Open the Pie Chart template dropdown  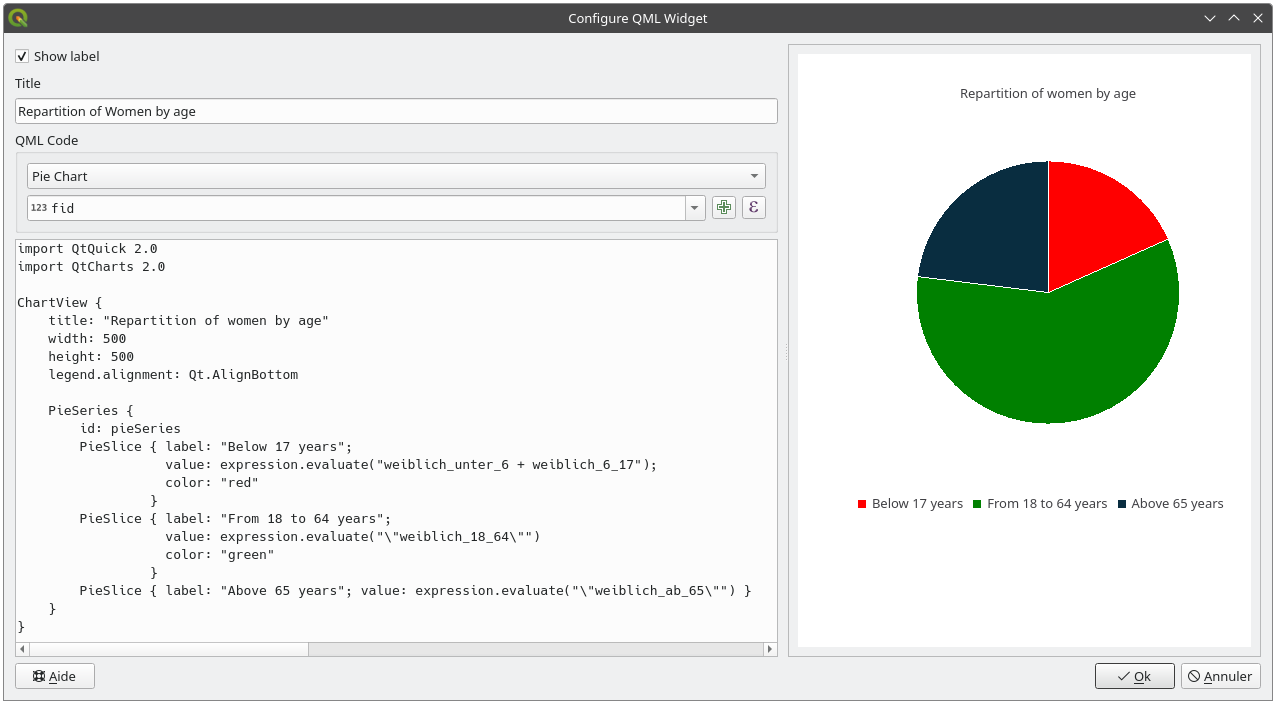(396, 176)
